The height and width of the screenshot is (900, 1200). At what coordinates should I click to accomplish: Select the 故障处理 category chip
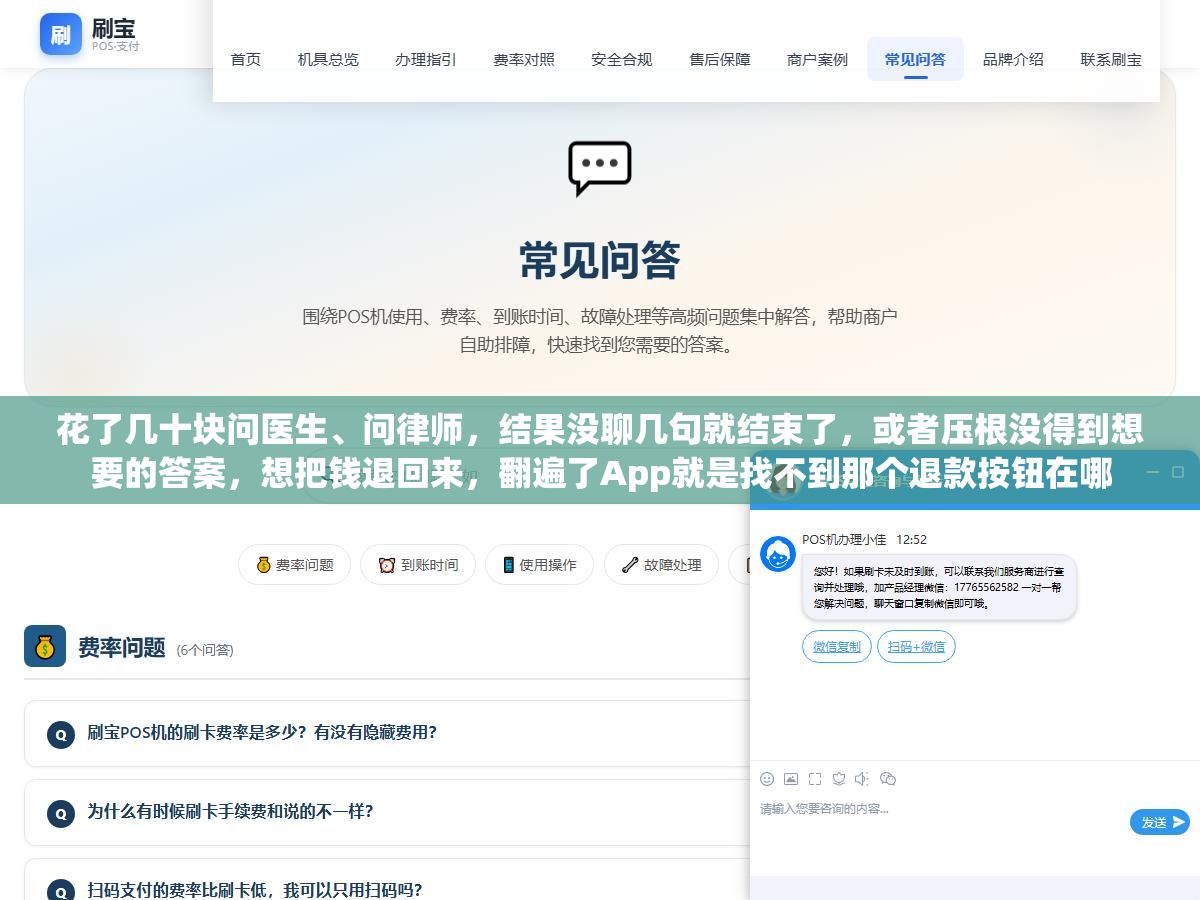click(661, 565)
